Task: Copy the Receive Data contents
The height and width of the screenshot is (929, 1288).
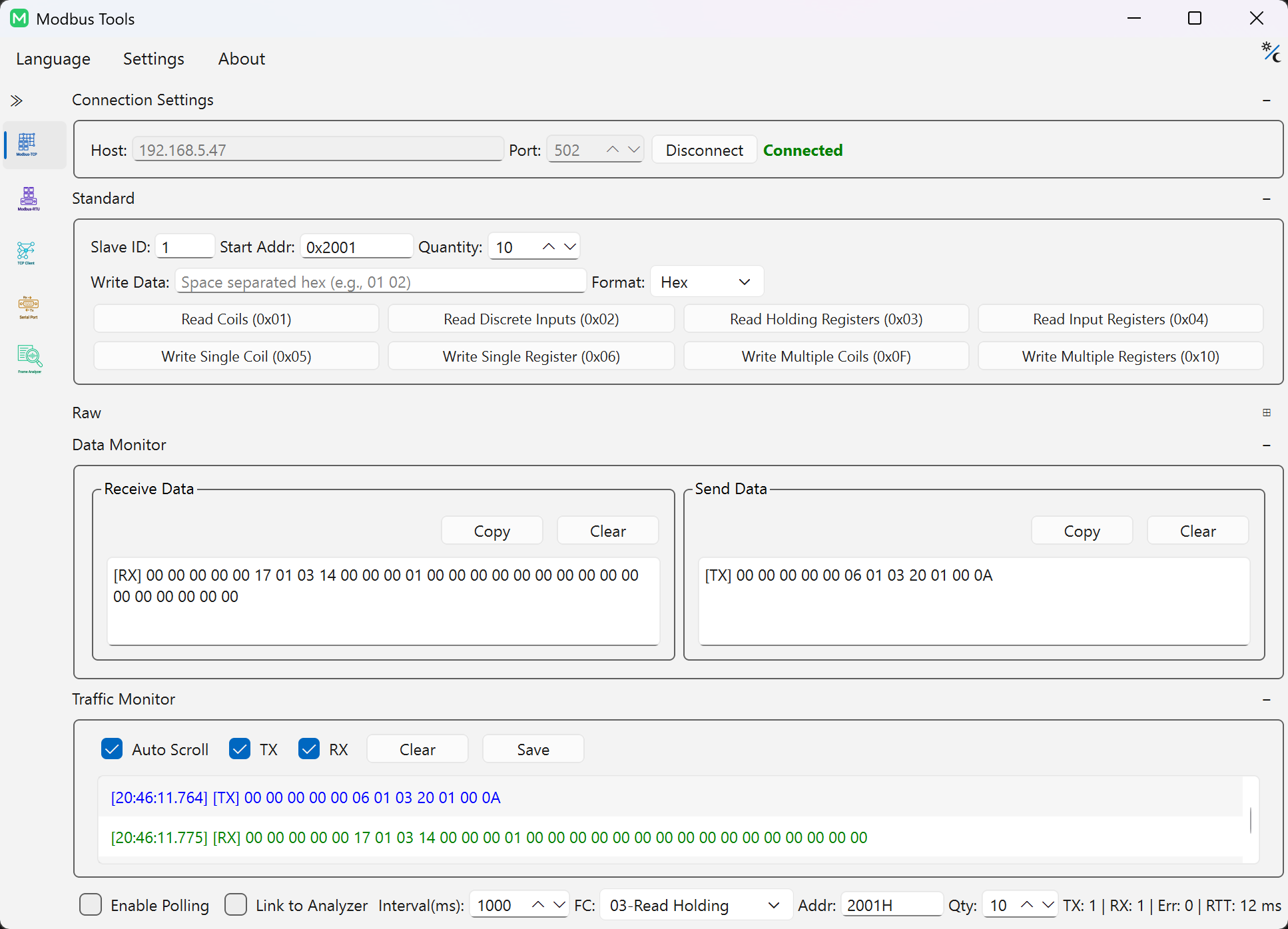Action: (x=492, y=531)
